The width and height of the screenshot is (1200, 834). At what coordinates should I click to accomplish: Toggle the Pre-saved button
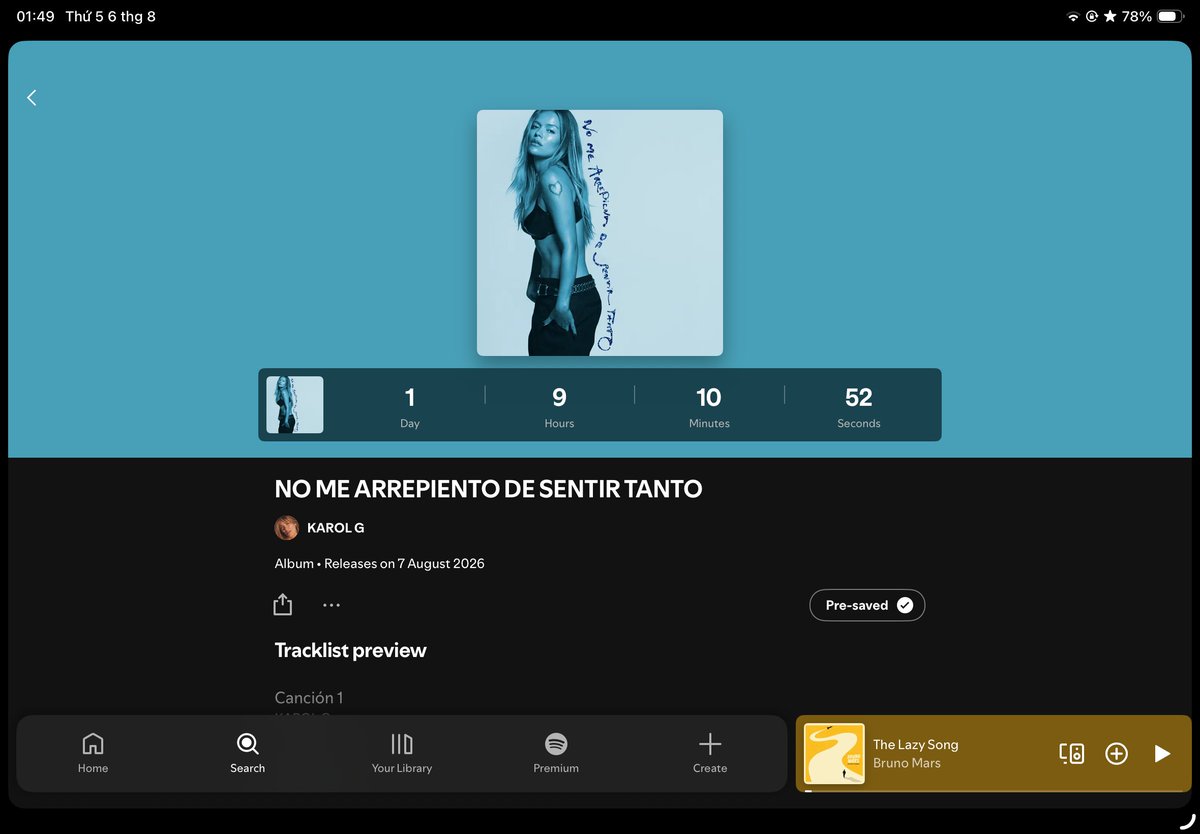point(867,605)
